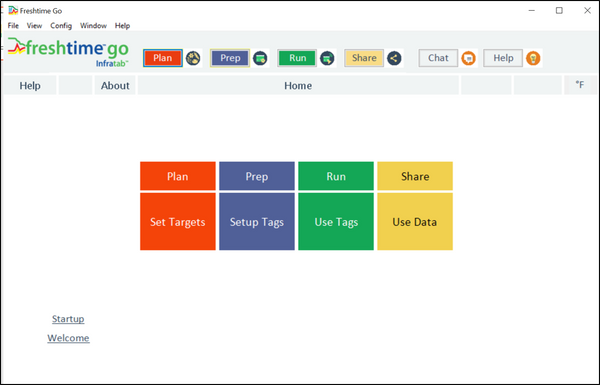Click the orange lightbulb help icon

(x=533, y=58)
